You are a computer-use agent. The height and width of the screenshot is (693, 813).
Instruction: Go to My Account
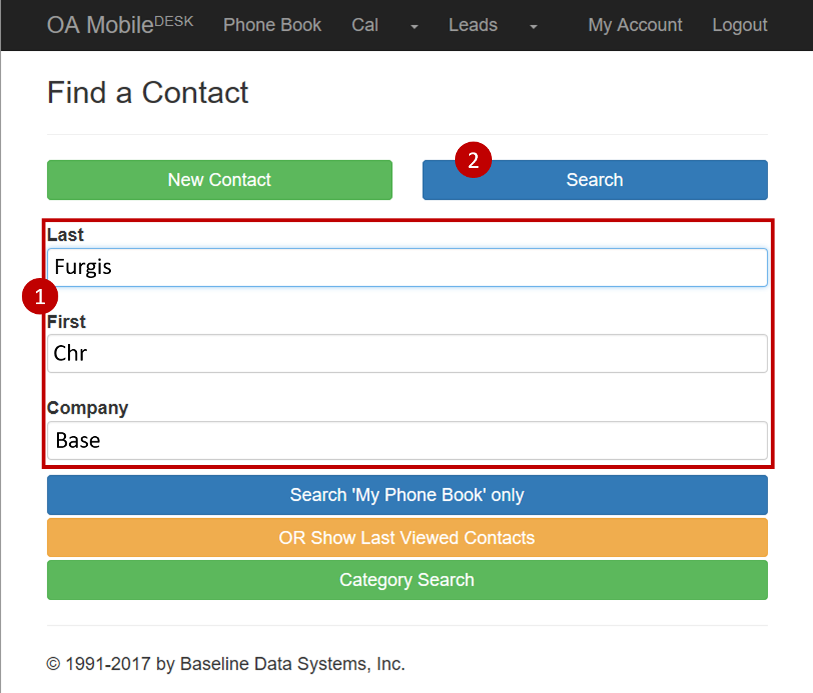point(635,25)
